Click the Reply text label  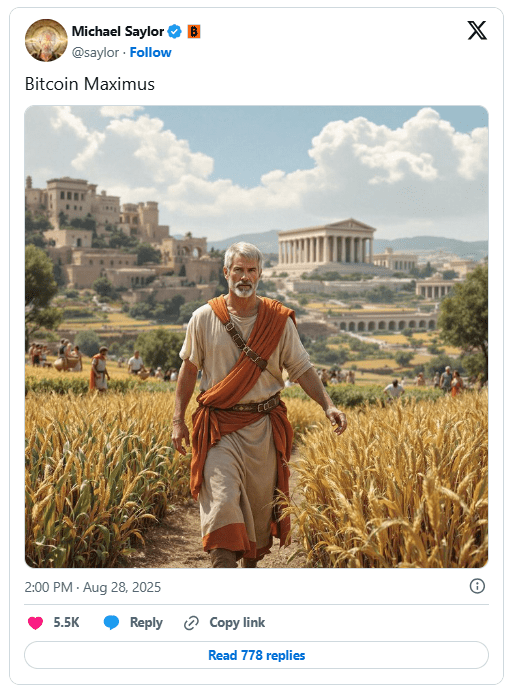click(x=146, y=623)
